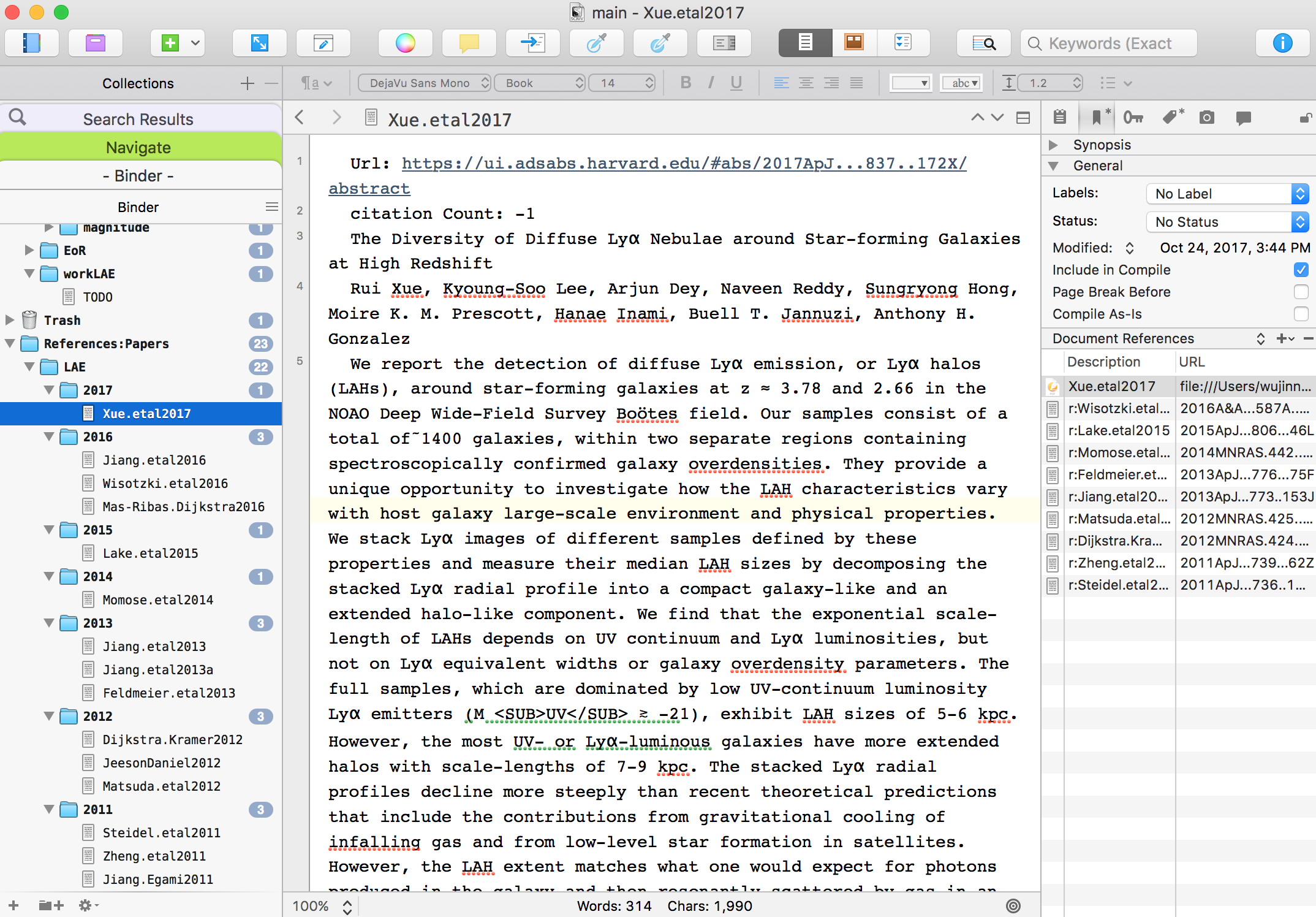Collapse the 2016 folder in Binder
The image size is (1316, 917).
coord(50,437)
